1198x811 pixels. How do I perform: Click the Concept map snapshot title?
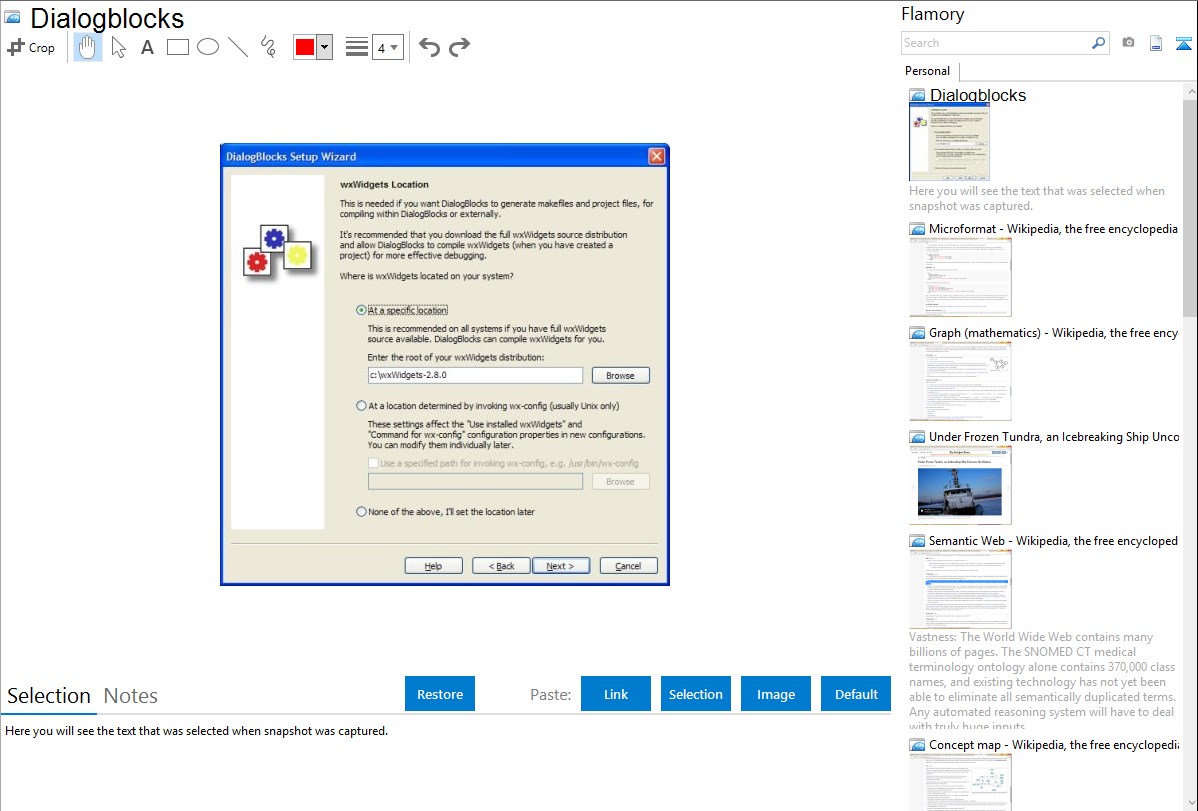[x=1054, y=744]
